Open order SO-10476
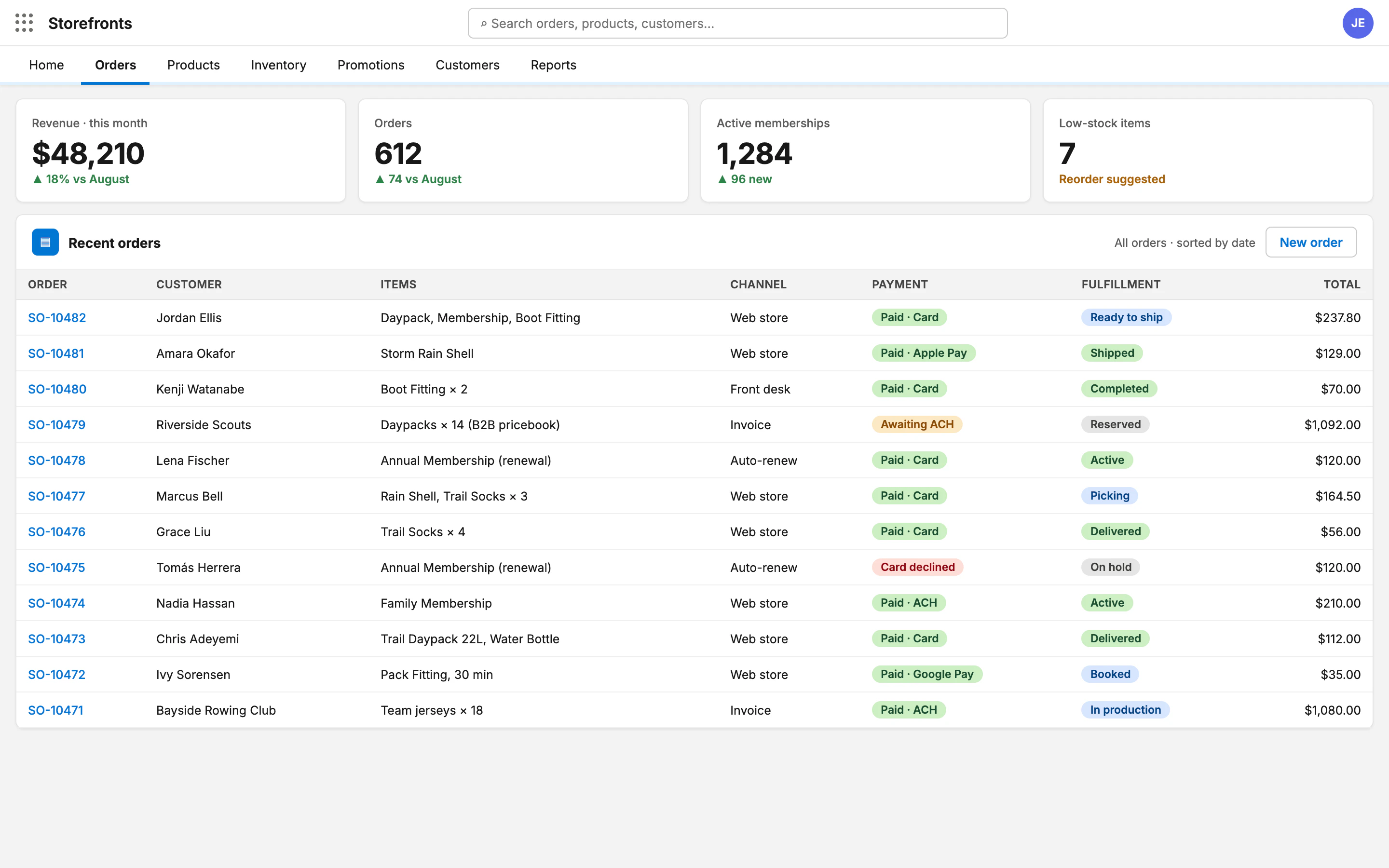Screen dimensions: 1389x868 (56, 531)
